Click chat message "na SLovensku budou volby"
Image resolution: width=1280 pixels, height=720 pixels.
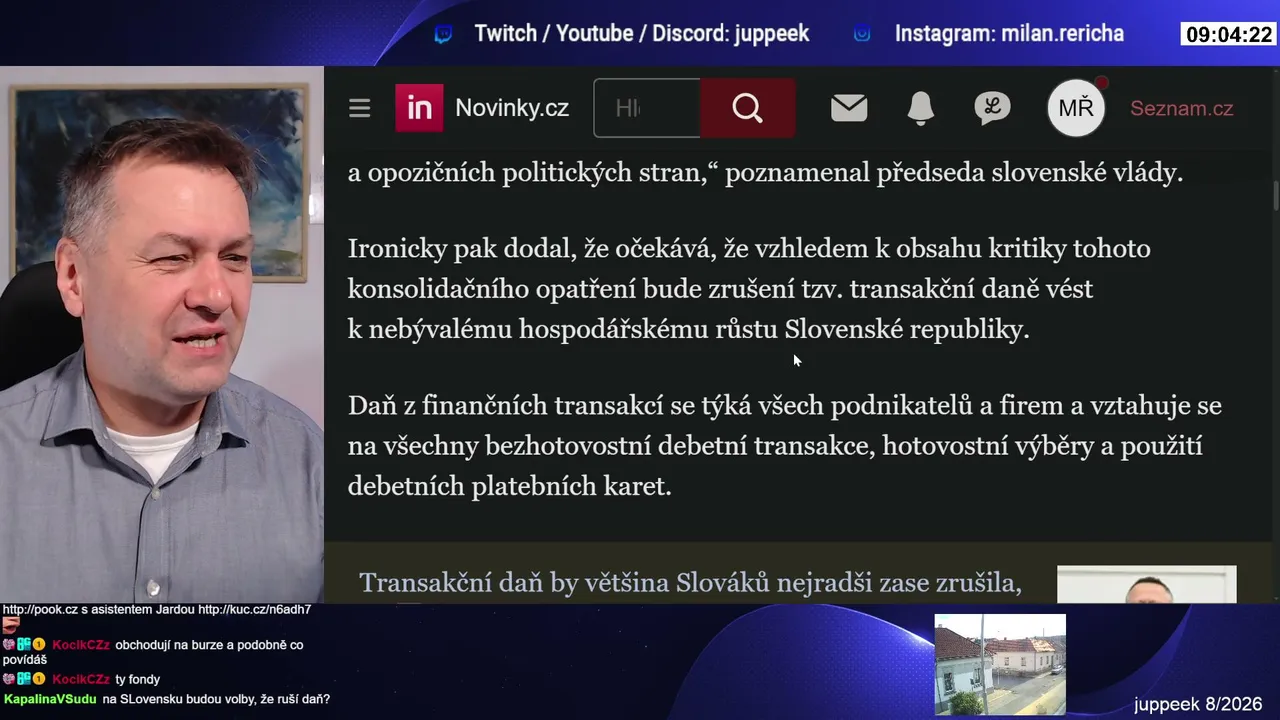pyautogui.click(x=216, y=700)
